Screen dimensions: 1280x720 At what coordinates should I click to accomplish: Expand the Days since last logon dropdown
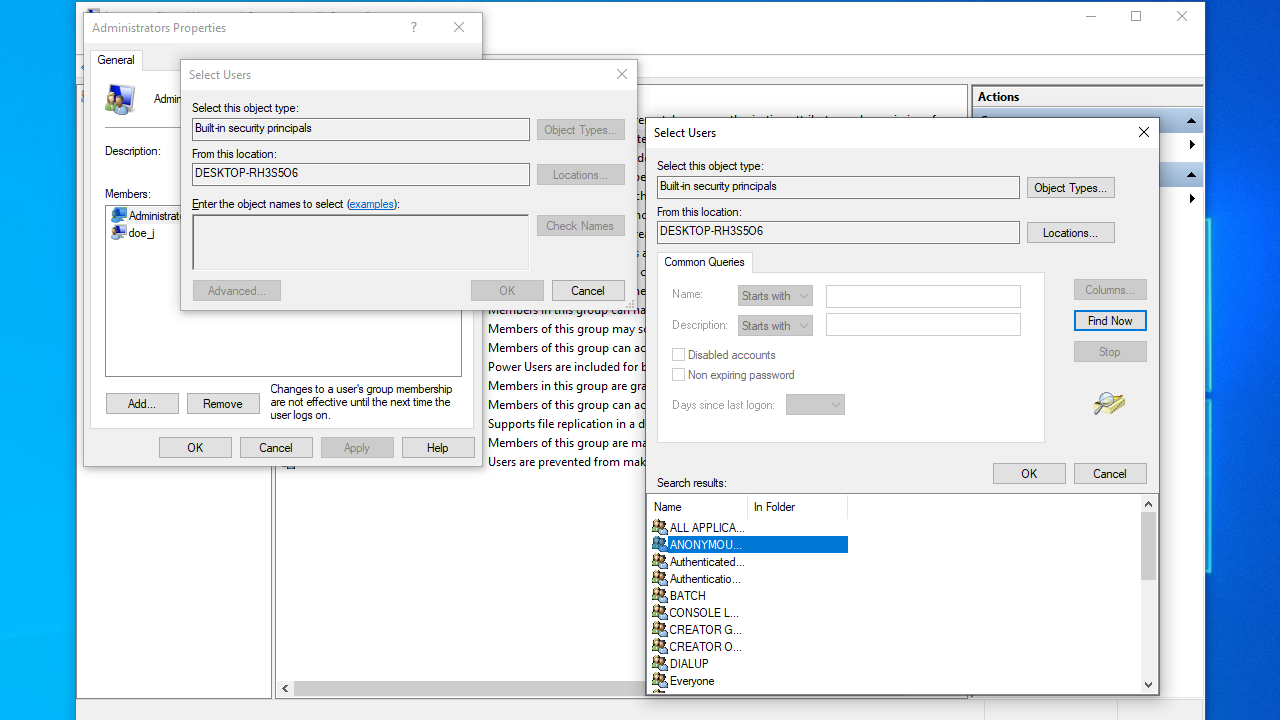(815, 405)
